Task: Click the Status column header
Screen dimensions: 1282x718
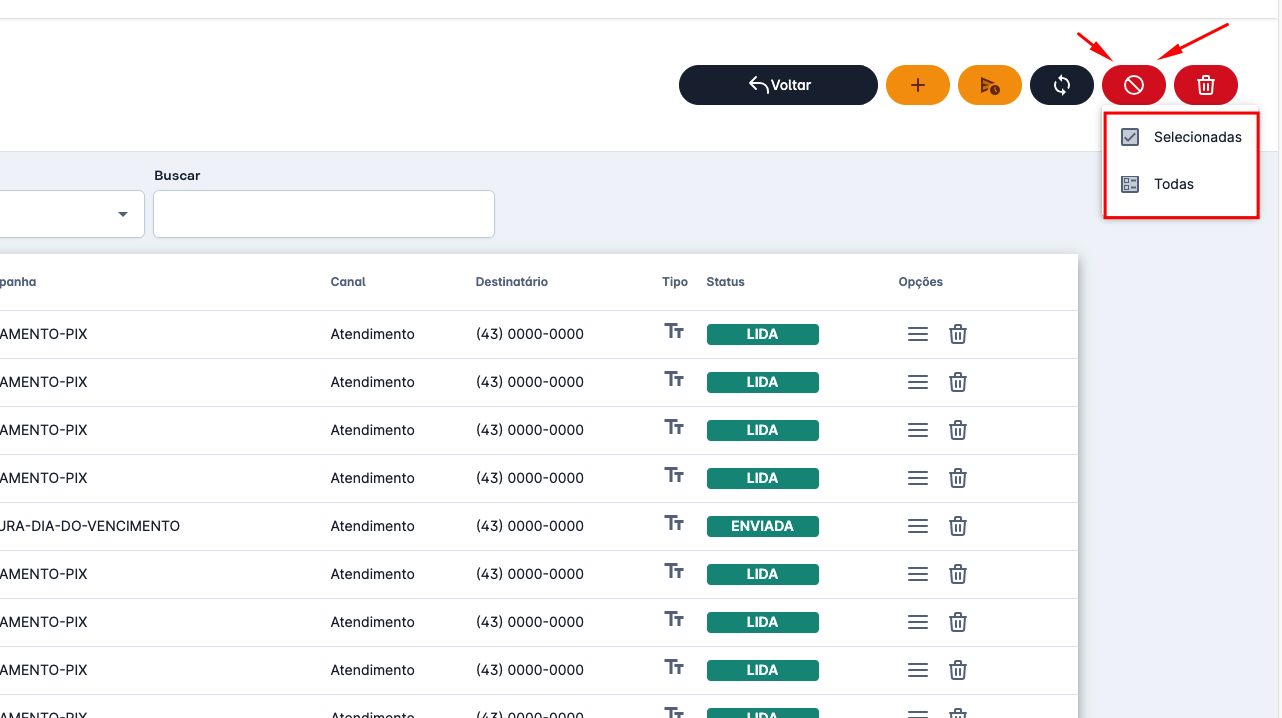Action: (x=725, y=282)
